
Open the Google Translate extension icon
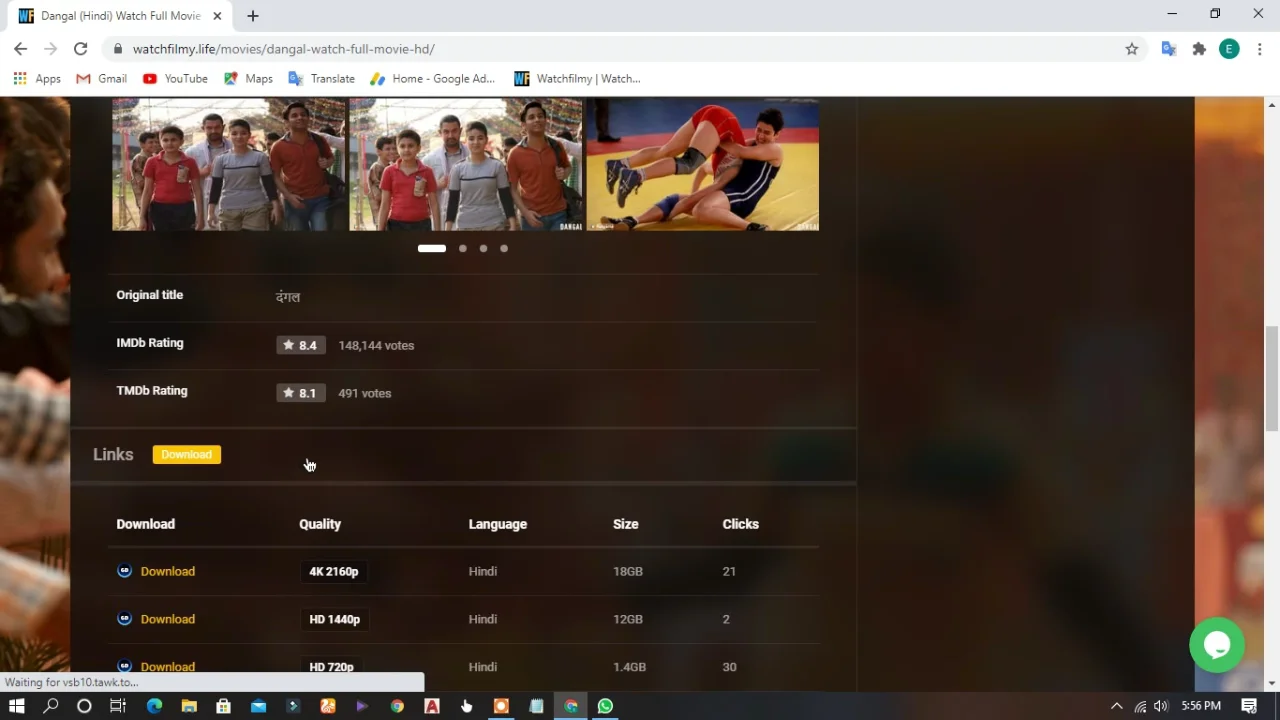(x=1168, y=48)
